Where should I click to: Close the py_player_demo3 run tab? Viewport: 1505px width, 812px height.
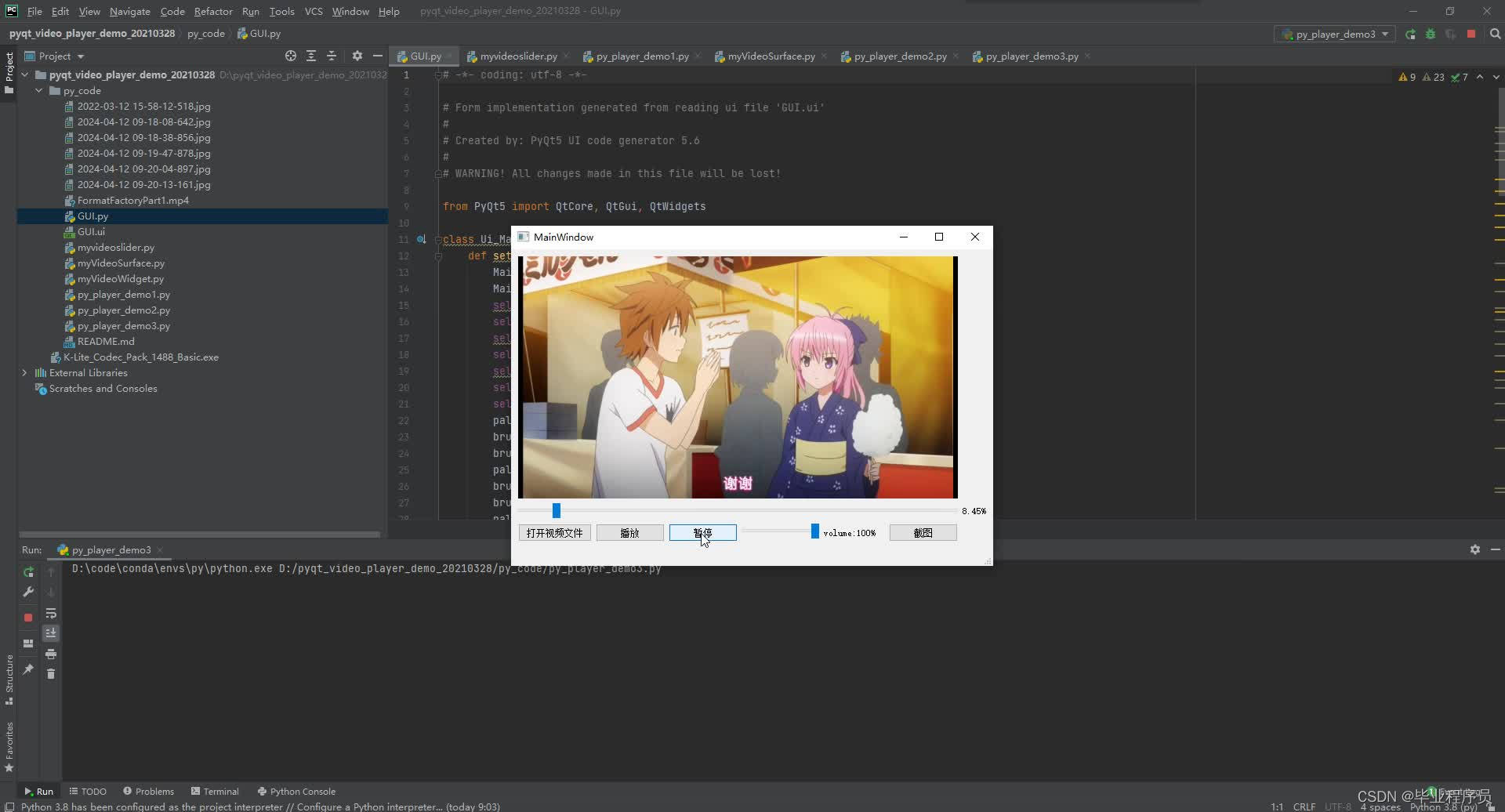point(160,550)
